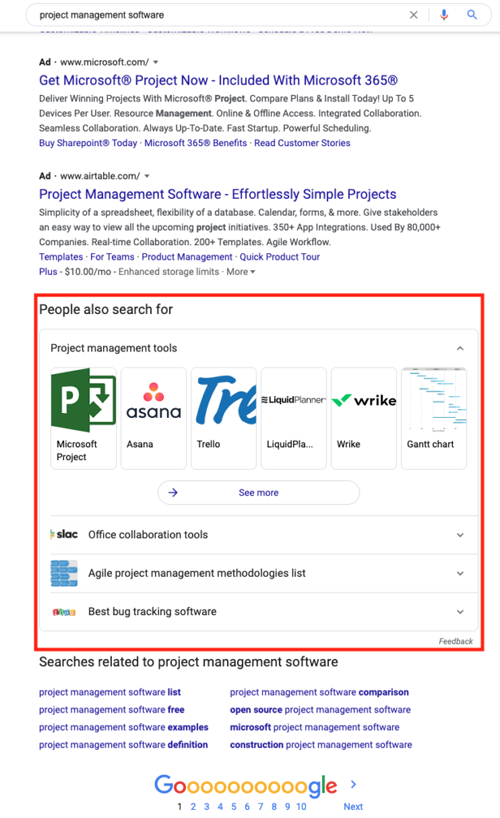Select the LiquidPlanner logo card
Screen dimensions: 500x818
click(294, 418)
